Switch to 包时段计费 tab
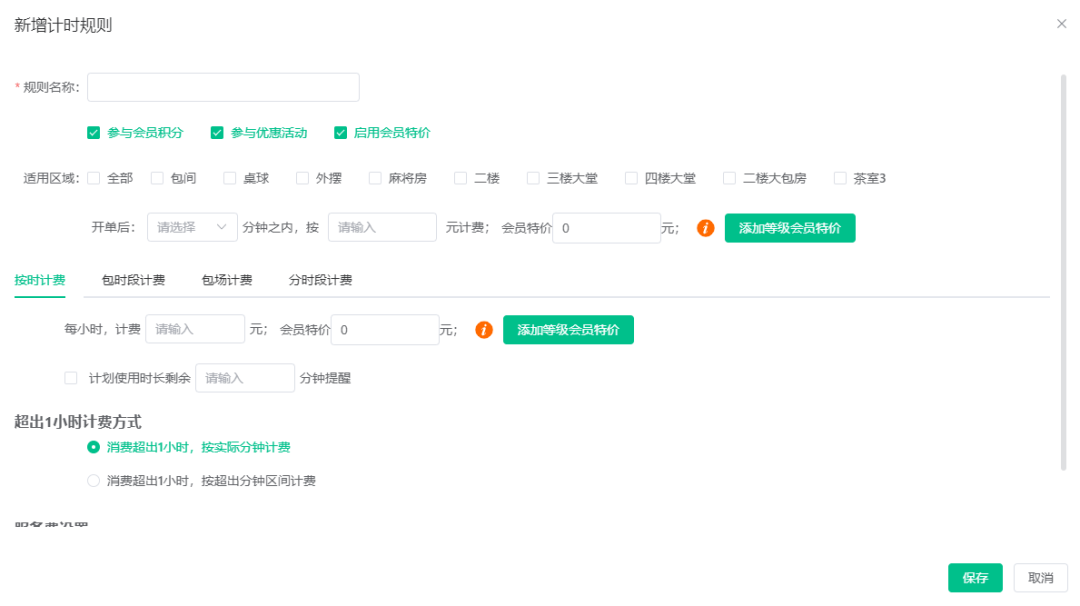Screen dimensions: 1080x606 click(134, 280)
